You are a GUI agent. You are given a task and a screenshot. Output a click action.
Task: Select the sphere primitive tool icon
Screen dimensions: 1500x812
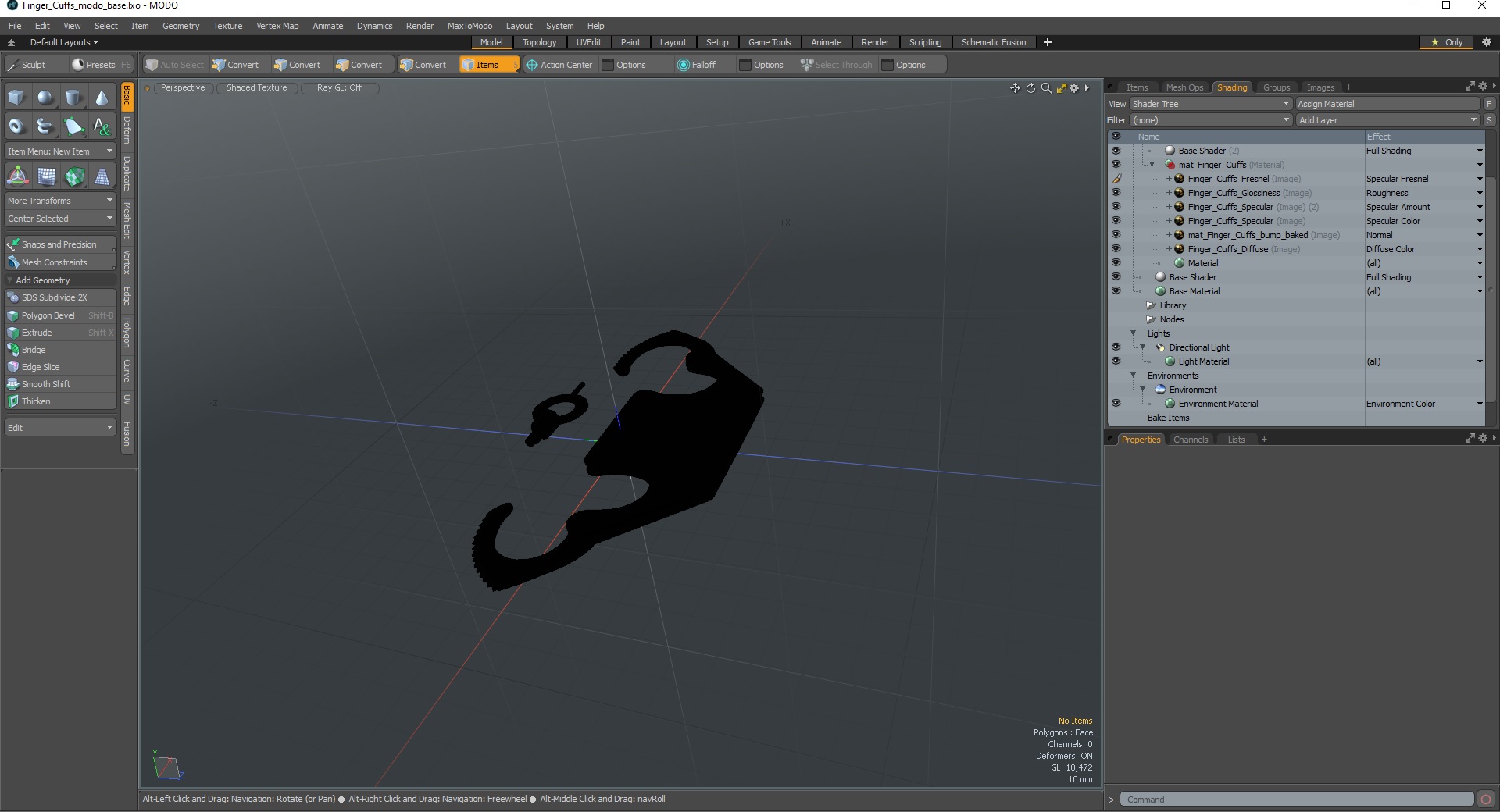(x=45, y=98)
